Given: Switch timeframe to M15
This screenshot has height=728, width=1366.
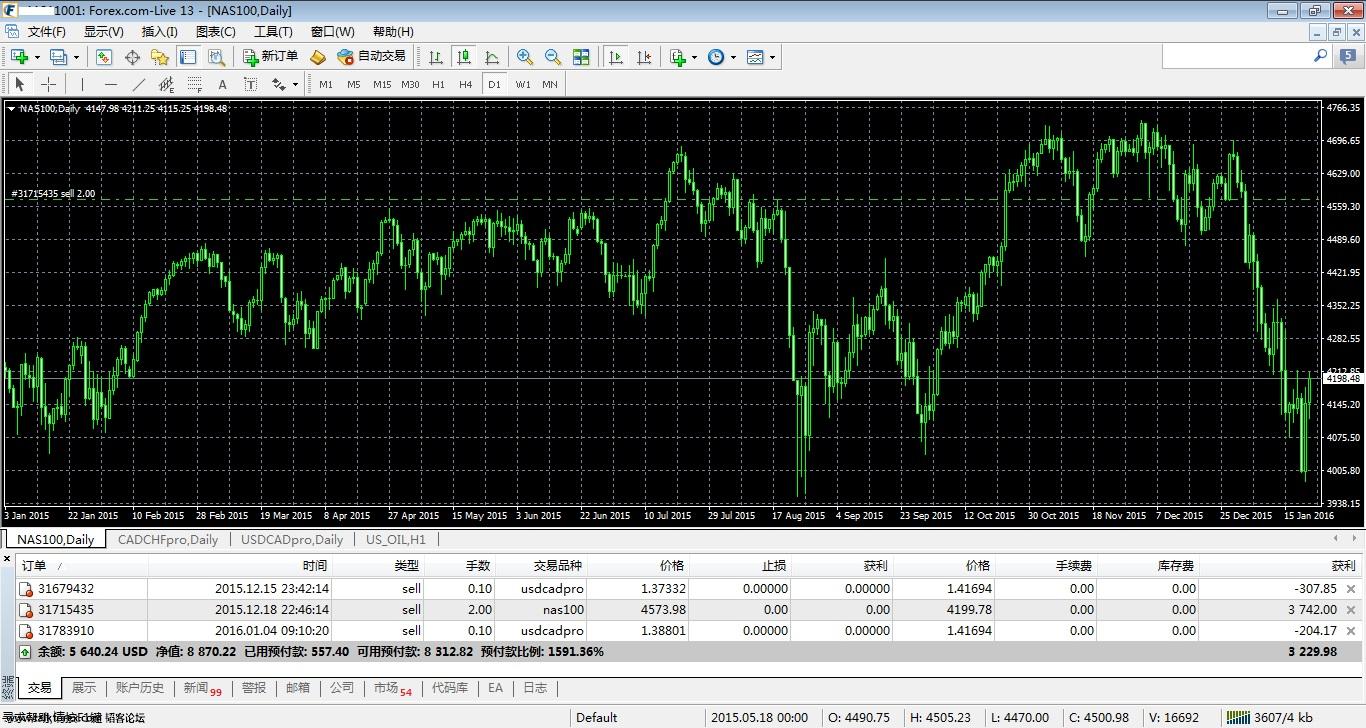Looking at the screenshot, I should coord(382,84).
